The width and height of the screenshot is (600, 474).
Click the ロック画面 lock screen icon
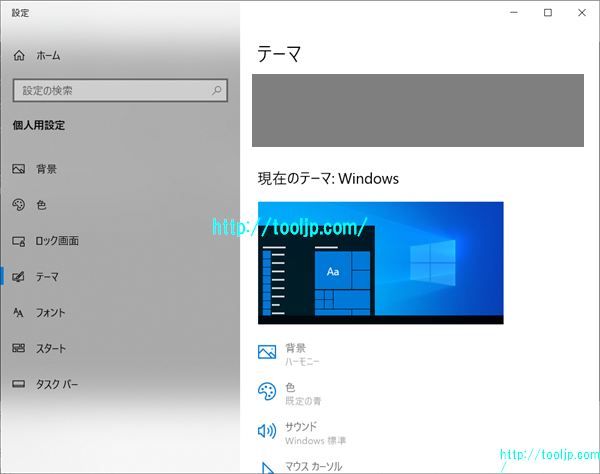click(18, 241)
